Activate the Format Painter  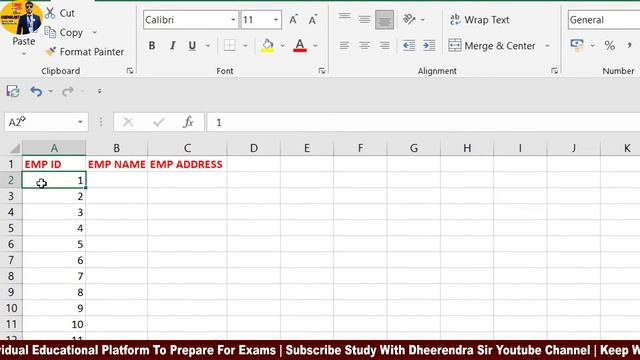(84, 52)
